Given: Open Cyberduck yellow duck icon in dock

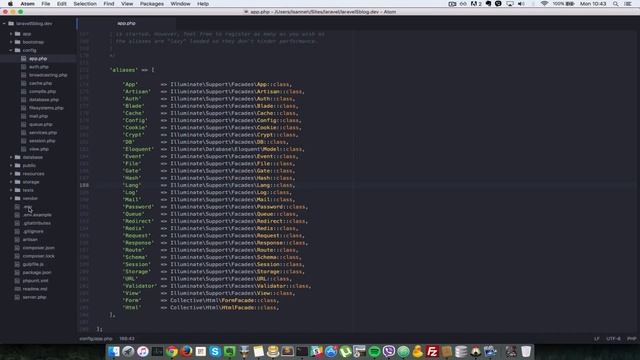Looking at the screenshot, I should pyautogui.click(x=418, y=351).
